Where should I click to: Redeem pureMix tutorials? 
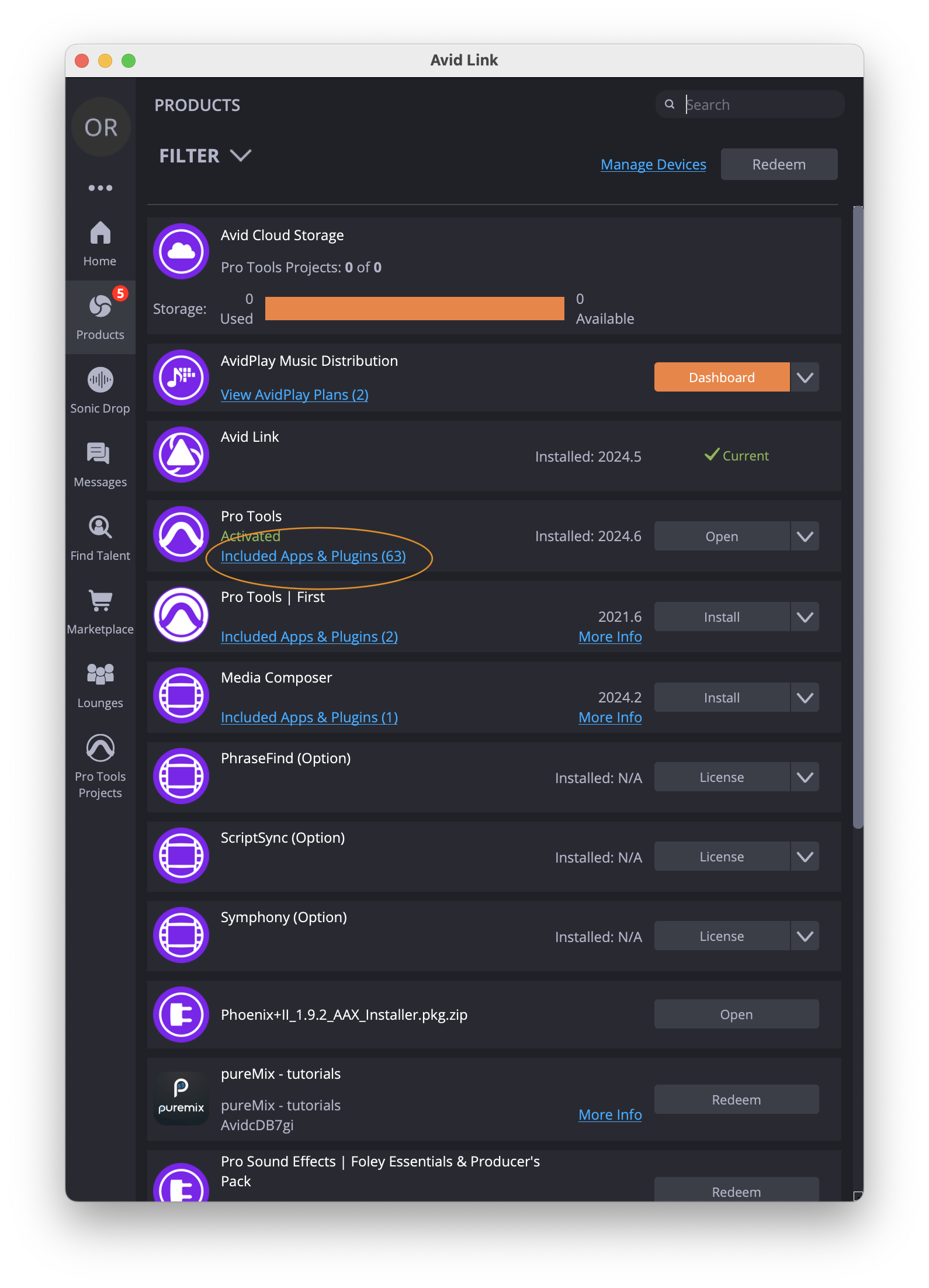pyautogui.click(x=736, y=1099)
